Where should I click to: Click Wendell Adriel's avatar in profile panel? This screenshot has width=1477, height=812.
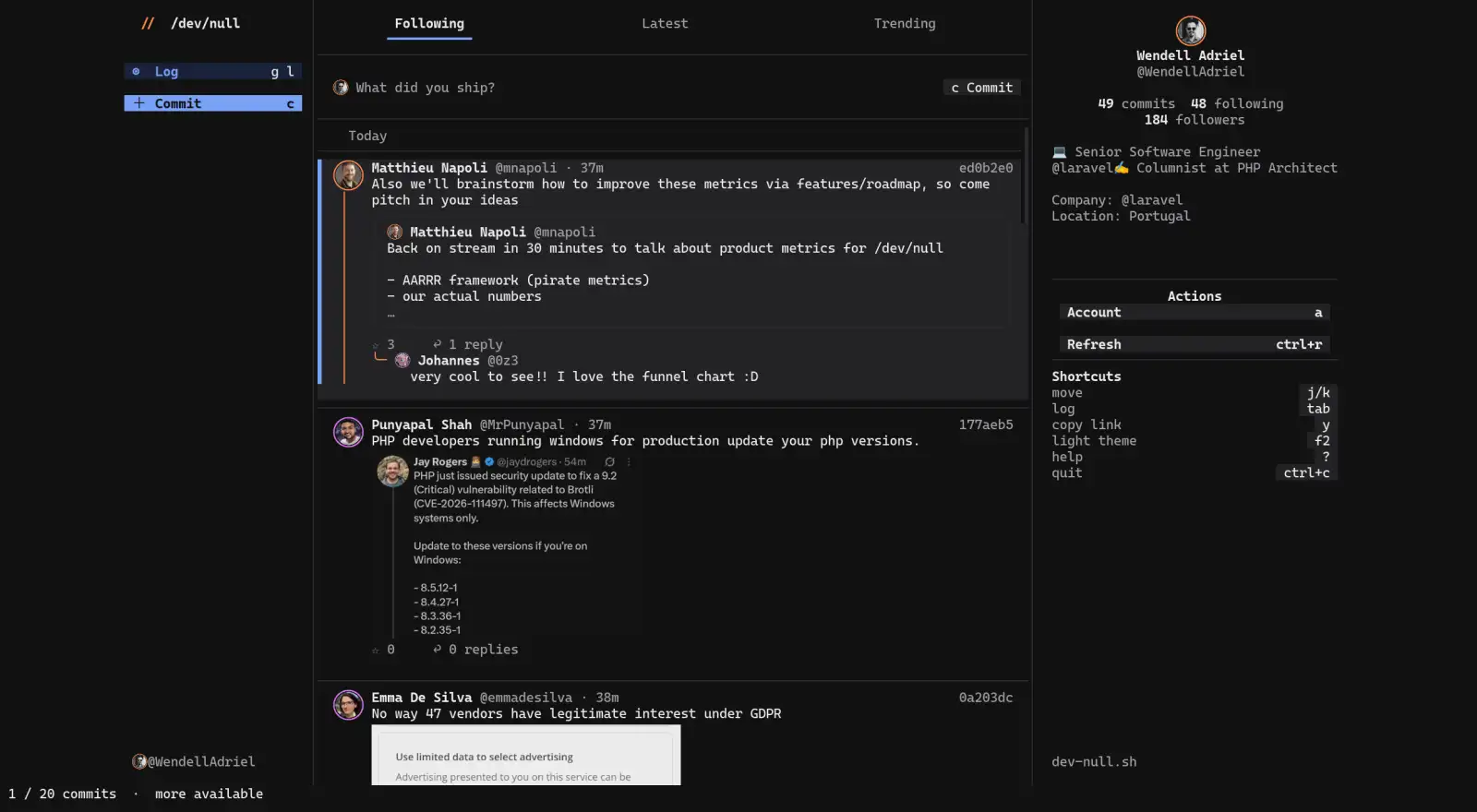pos(1191,30)
